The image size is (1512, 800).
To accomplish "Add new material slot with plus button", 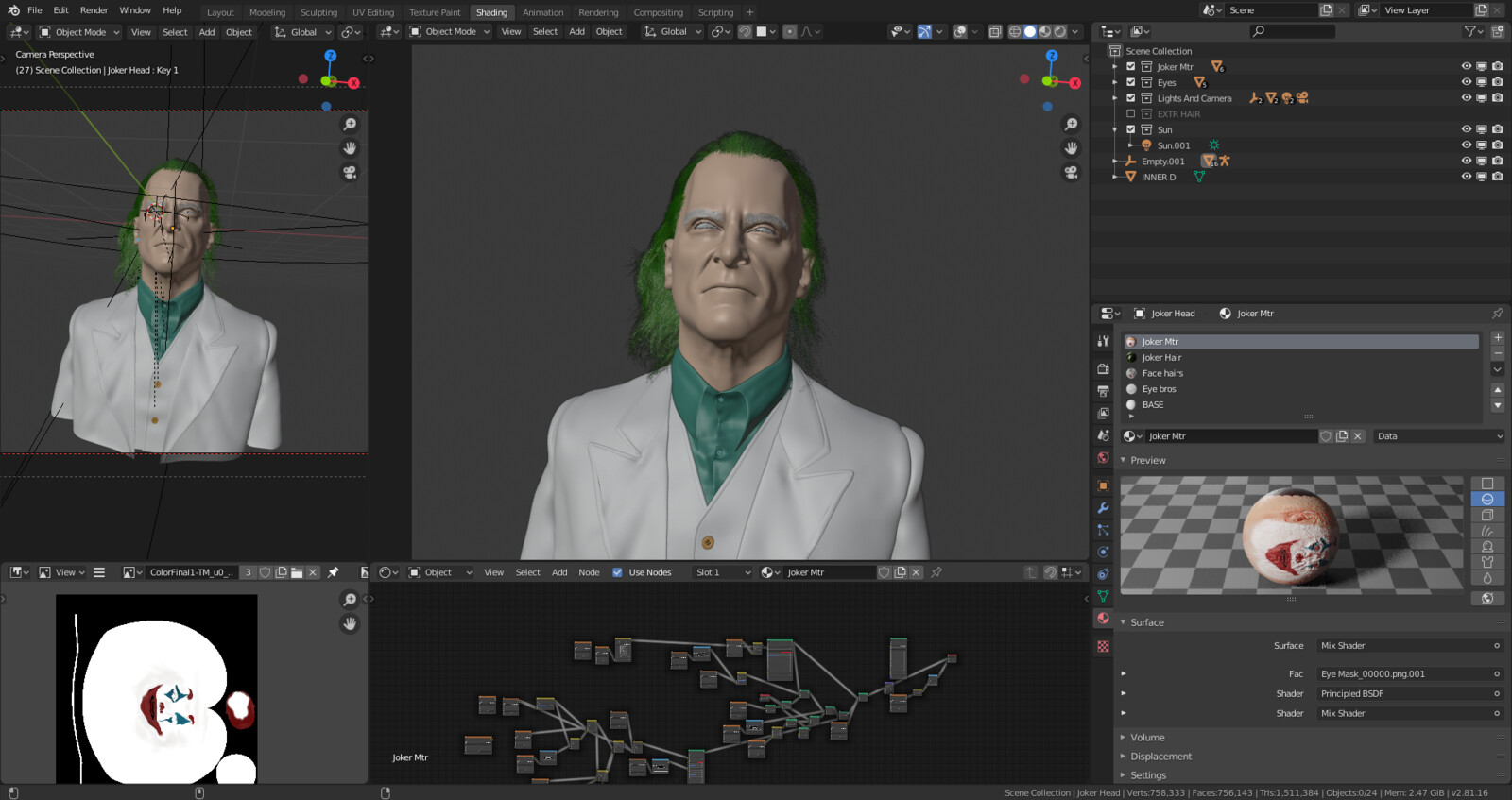I will (1498, 337).
